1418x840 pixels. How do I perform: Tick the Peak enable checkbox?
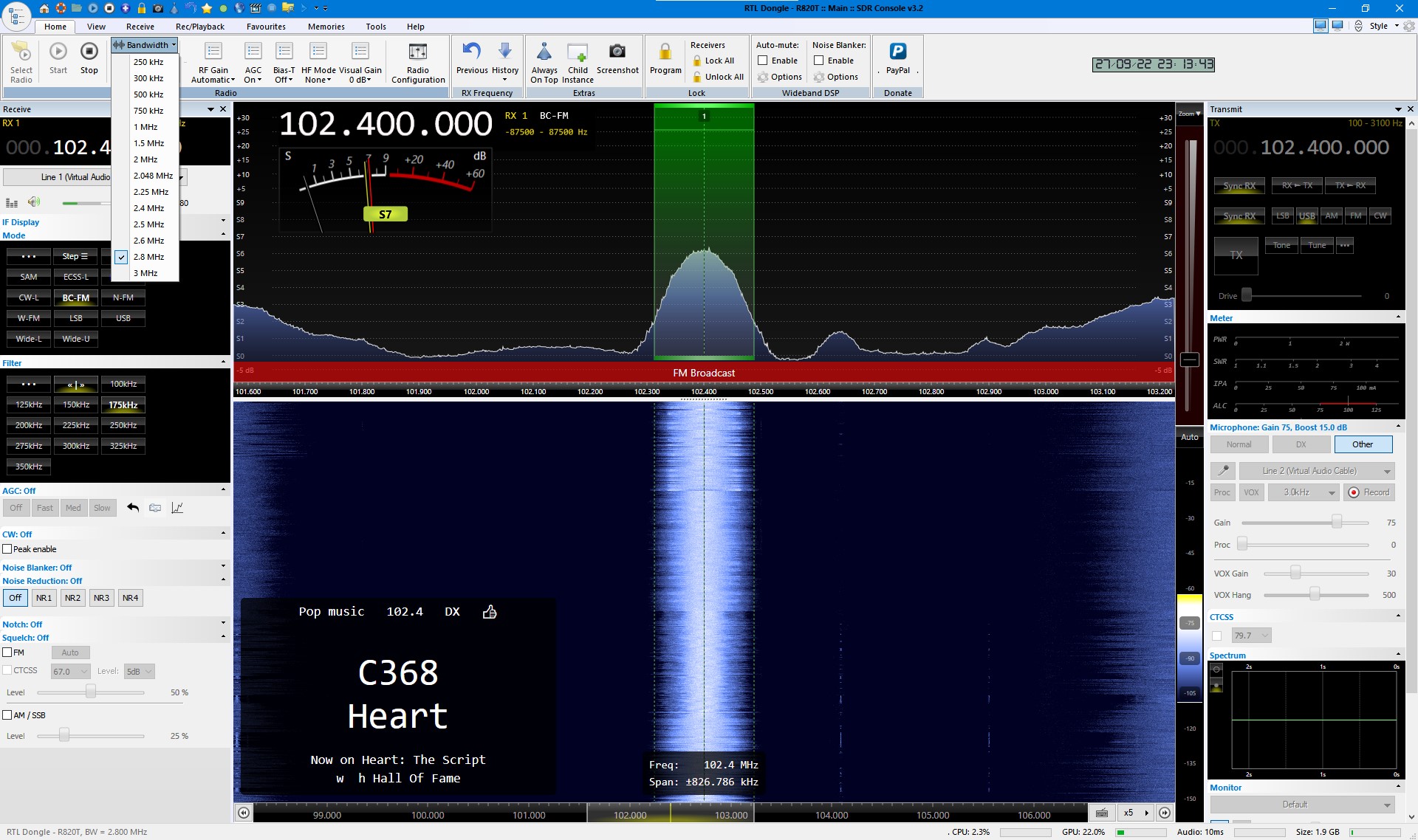[7, 549]
